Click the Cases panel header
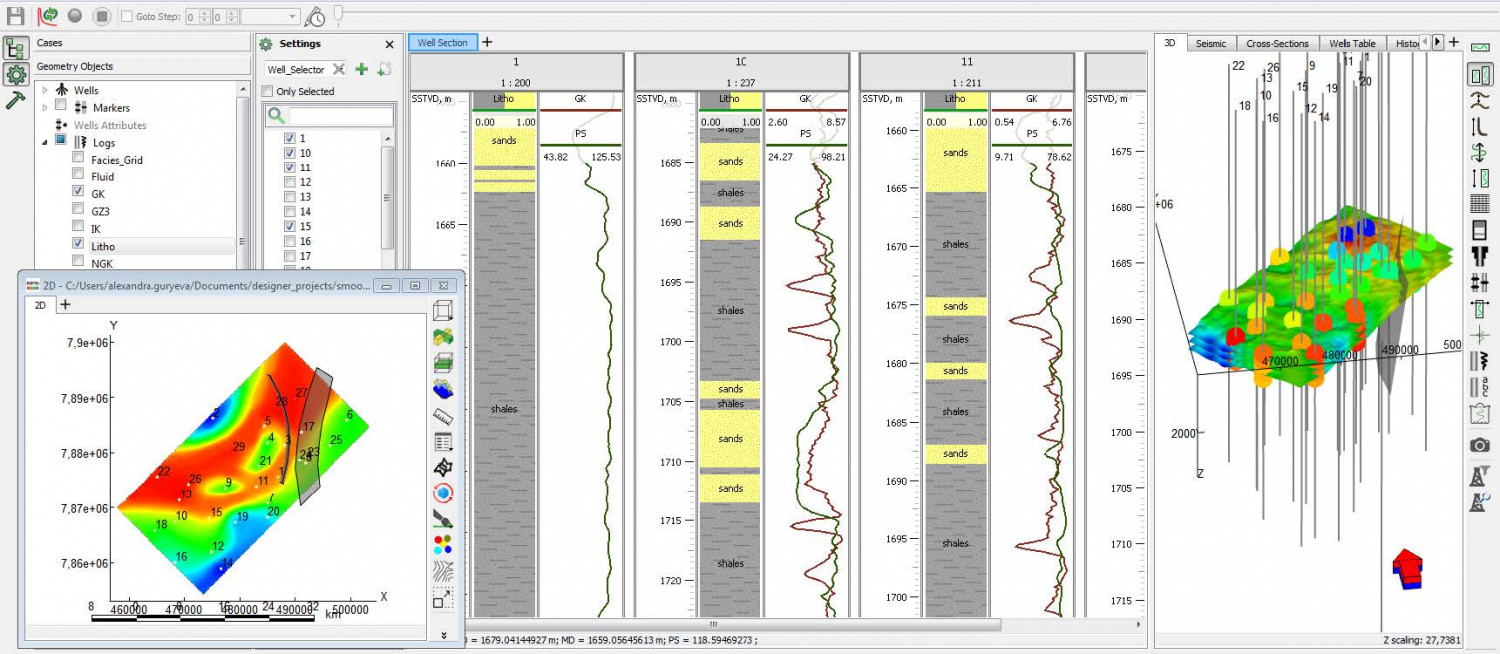The image size is (1500, 654). (140, 43)
